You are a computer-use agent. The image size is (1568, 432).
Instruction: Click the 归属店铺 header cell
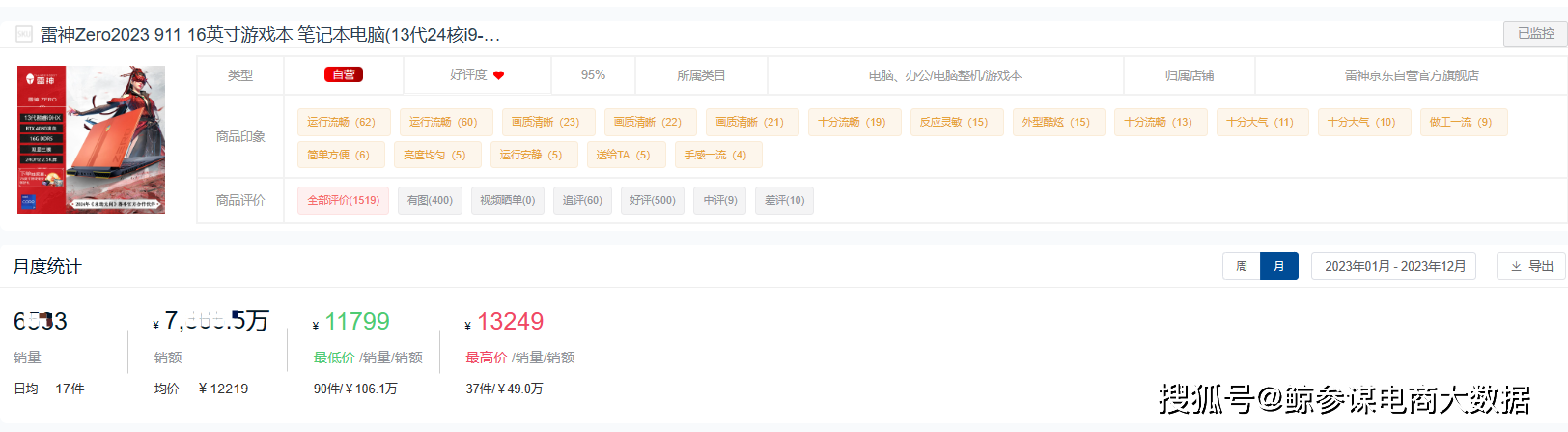click(1190, 75)
